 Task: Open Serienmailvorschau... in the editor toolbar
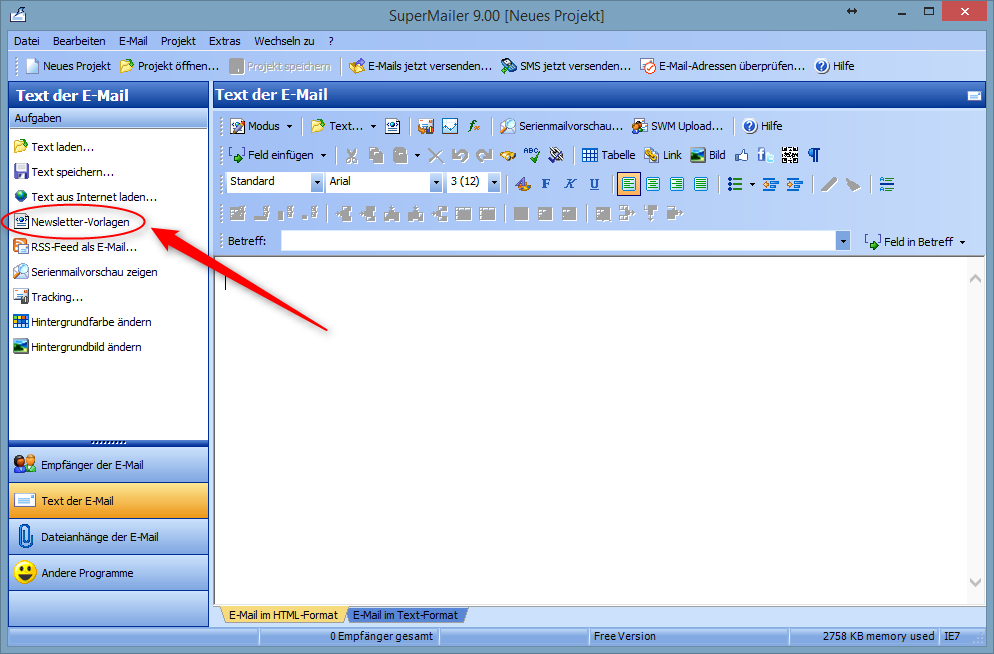point(561,126)
